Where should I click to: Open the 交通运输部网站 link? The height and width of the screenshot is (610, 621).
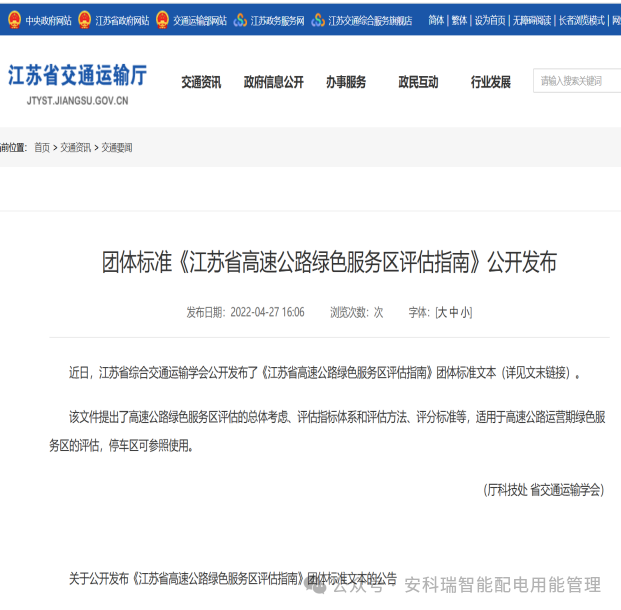(x=200, y=21)
